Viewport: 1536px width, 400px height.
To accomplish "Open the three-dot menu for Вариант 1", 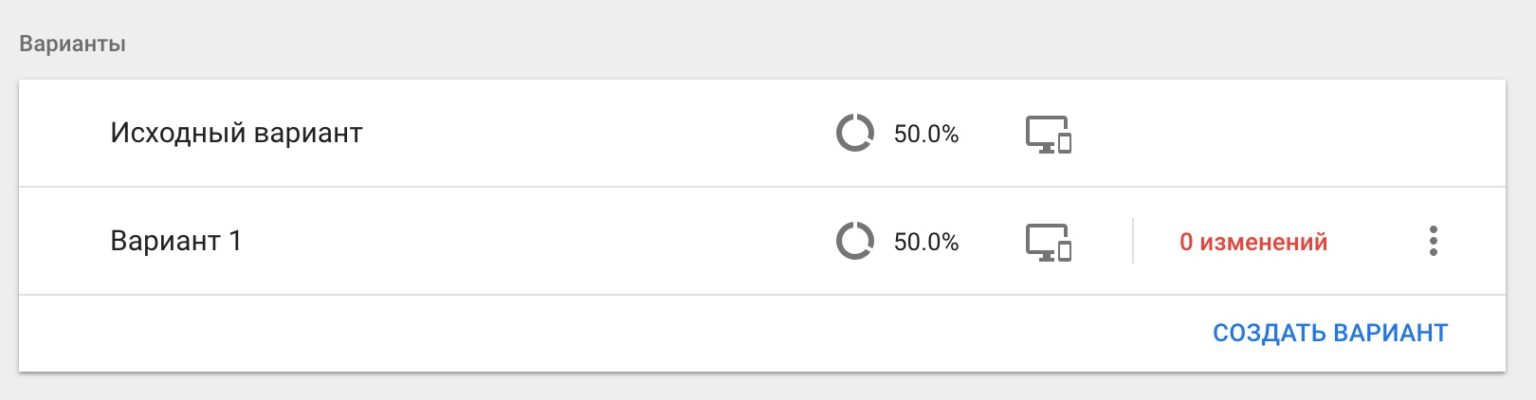I will pyautogui.click(x=1433, y=241).
